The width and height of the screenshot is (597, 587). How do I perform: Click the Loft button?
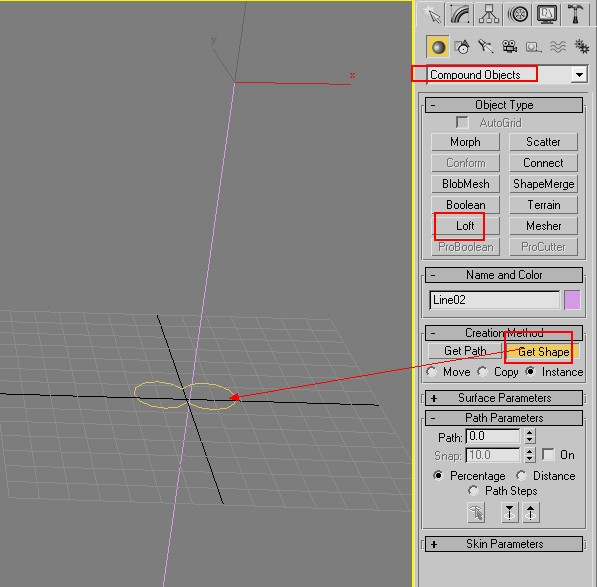pyautogui.click(x=465, y=226)
